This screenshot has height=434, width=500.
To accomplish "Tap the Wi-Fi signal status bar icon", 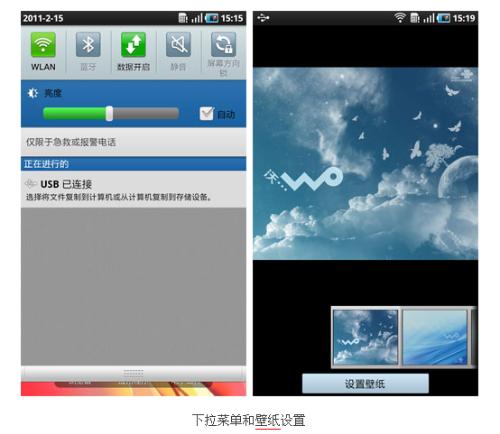I will pos(400,18).
